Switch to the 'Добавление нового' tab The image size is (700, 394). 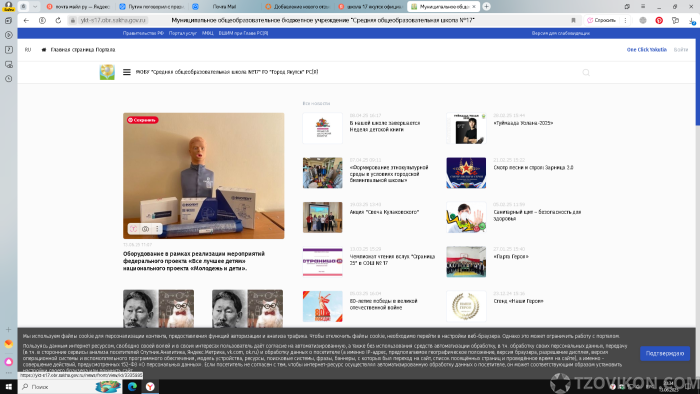(297, 7)
